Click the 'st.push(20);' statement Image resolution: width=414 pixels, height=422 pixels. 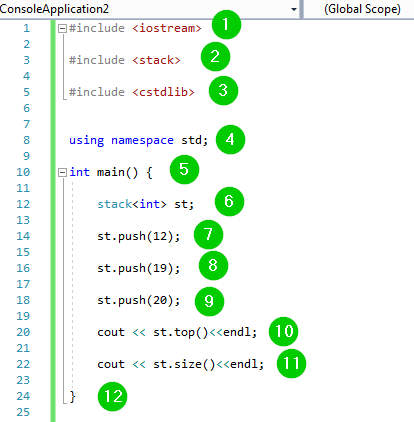(x=139, y=300)
